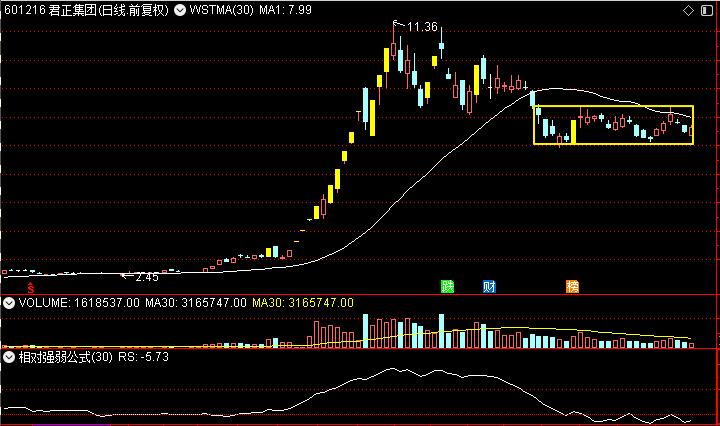720x426 pixels.
Task: Click the 相对强弱公式(30) indicator name
Action: [x=66, y=357]
